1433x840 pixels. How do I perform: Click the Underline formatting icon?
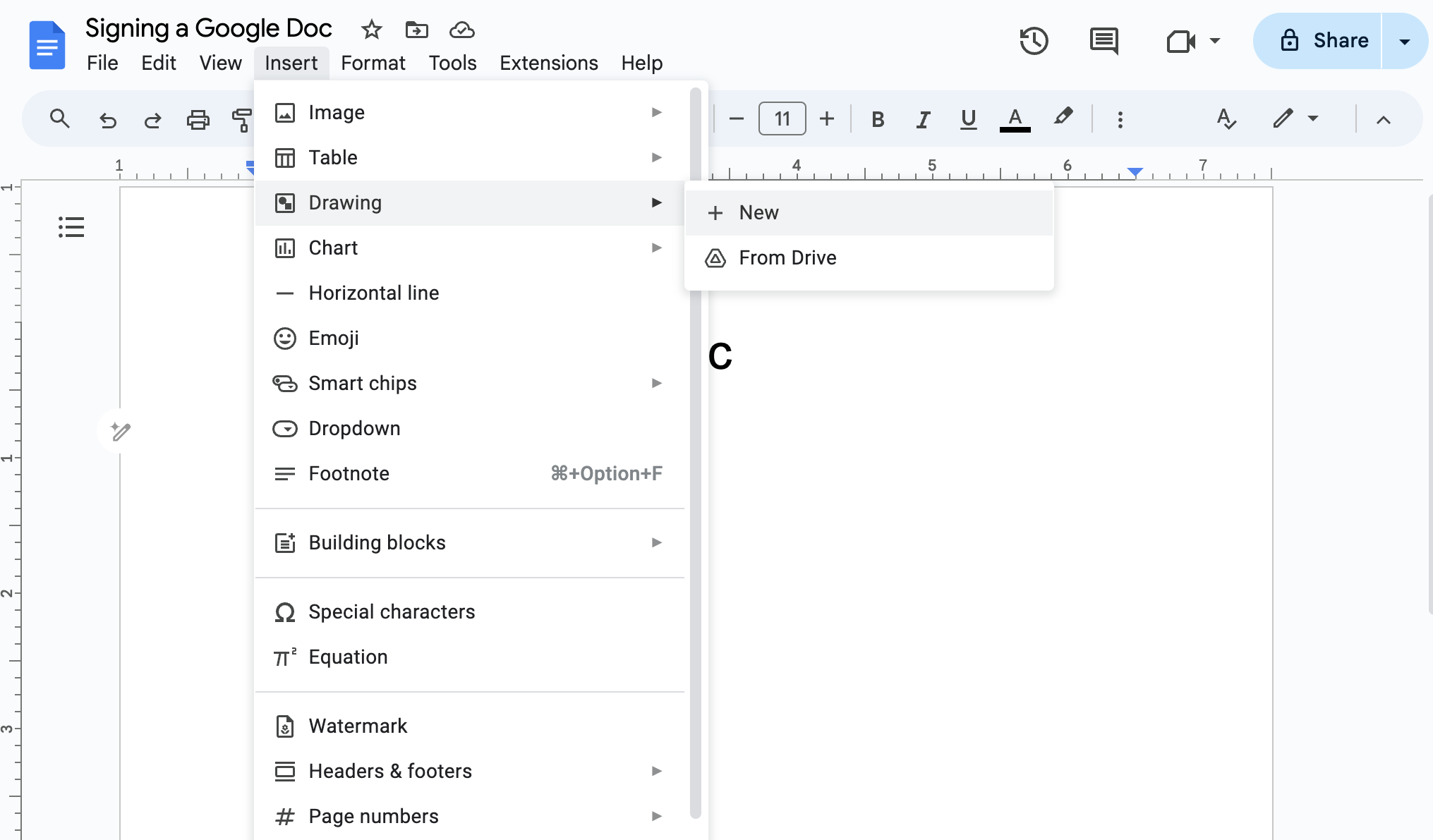click(969, 119)
